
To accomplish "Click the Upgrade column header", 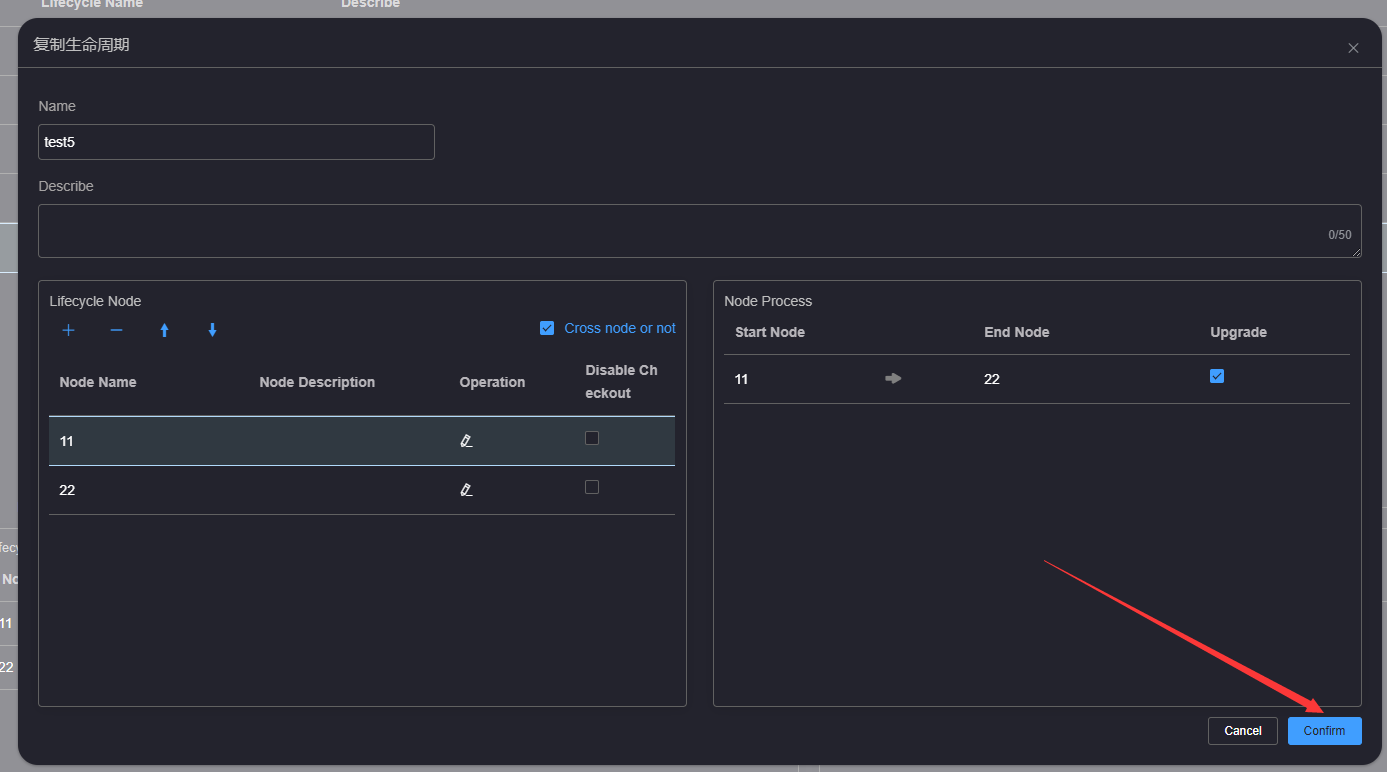I will pos(1239,332).
